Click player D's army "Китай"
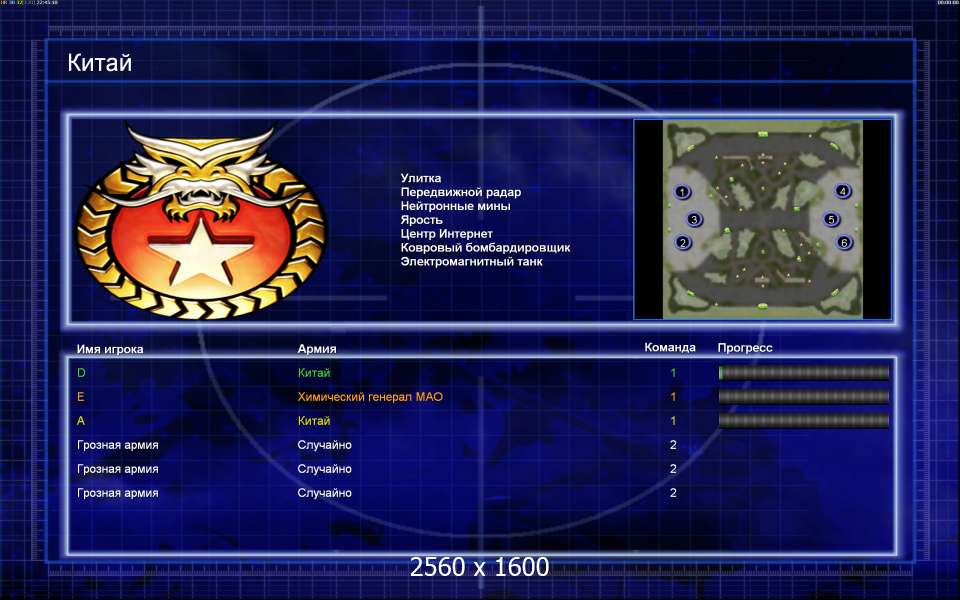The width and height of the screenshot is (960, 600). click(x=313, y=373)
